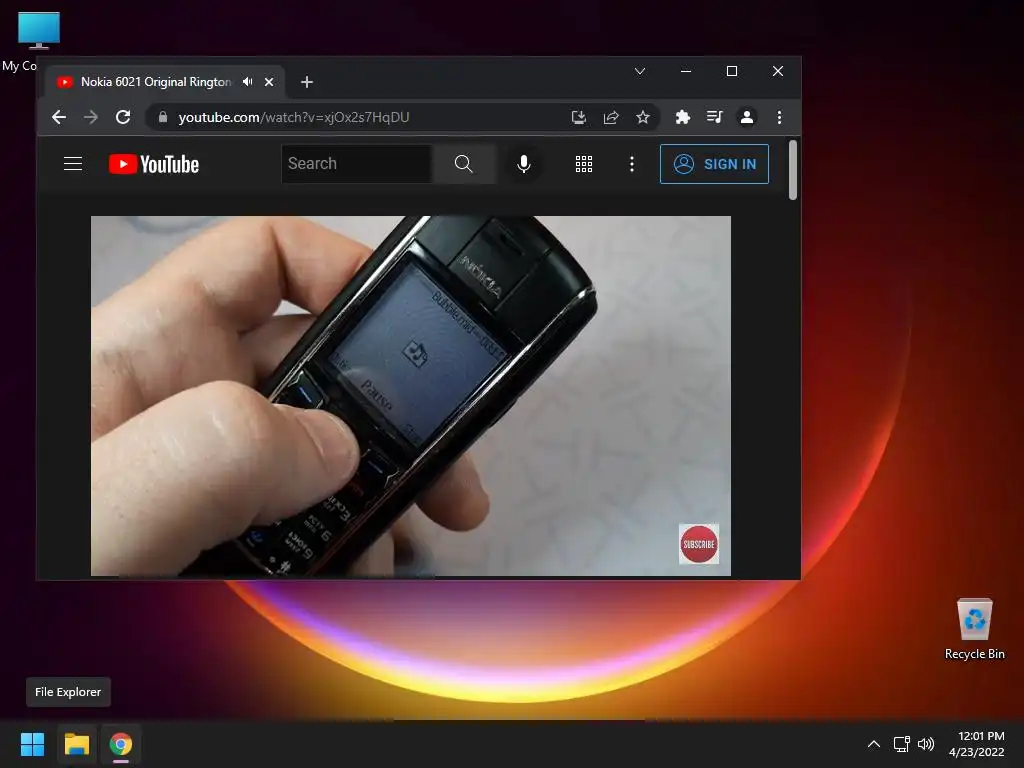Open the Chrome profile avatar
The width and height of the screenshot is (1024, 768).
pos(746,118)
